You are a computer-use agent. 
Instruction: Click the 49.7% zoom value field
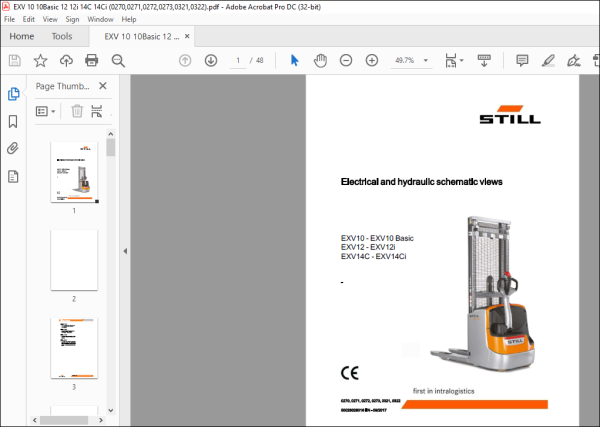405,60
